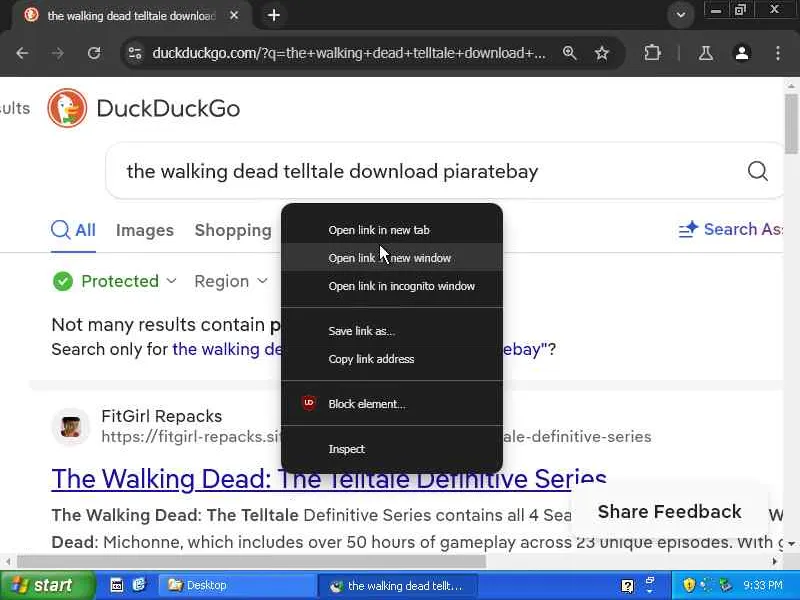Viewport: 800px width, 600px height.
Task: Expand the Region dropdown
Action: tap(231, 281)
